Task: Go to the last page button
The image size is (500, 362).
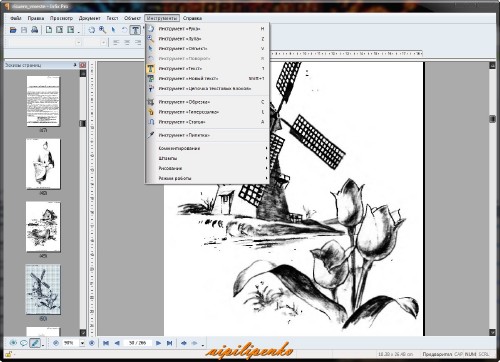Action: [x=169, y=343]
